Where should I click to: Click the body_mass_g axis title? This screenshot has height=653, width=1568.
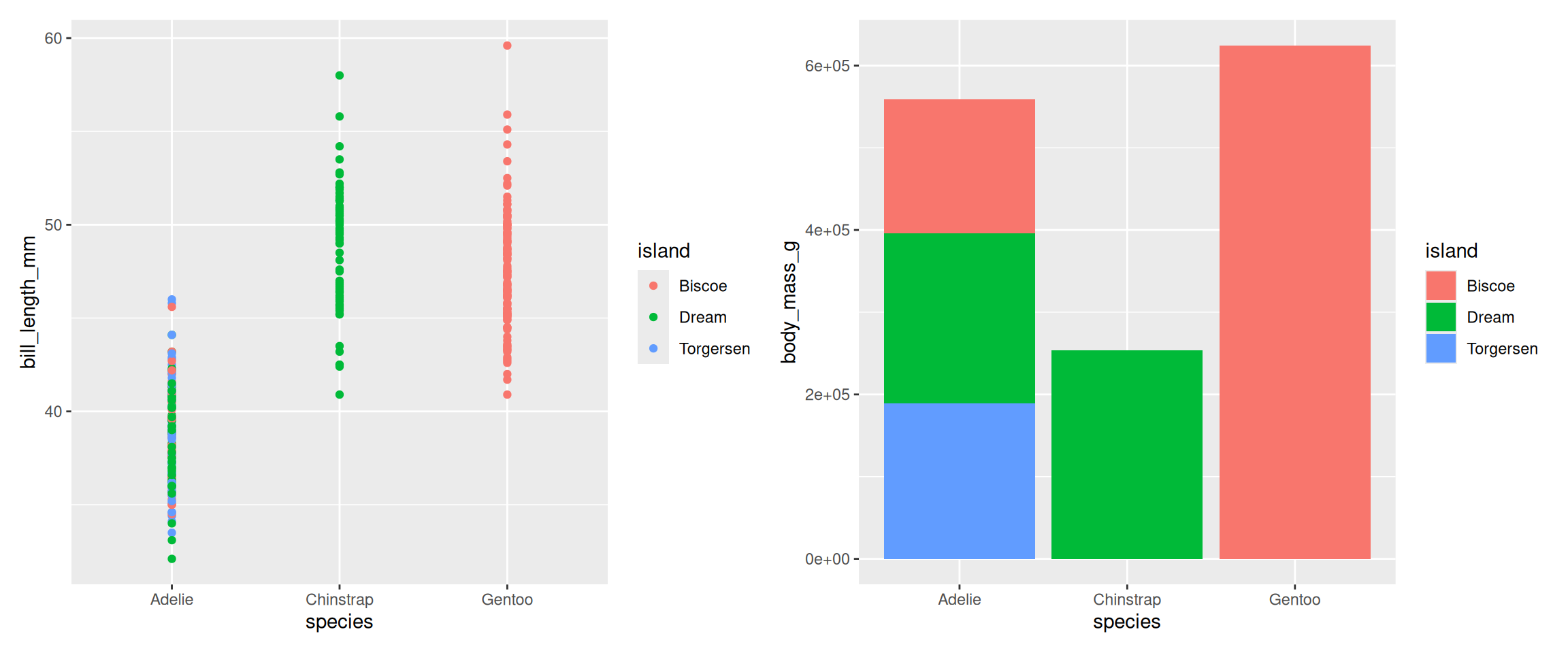point(789,302)
